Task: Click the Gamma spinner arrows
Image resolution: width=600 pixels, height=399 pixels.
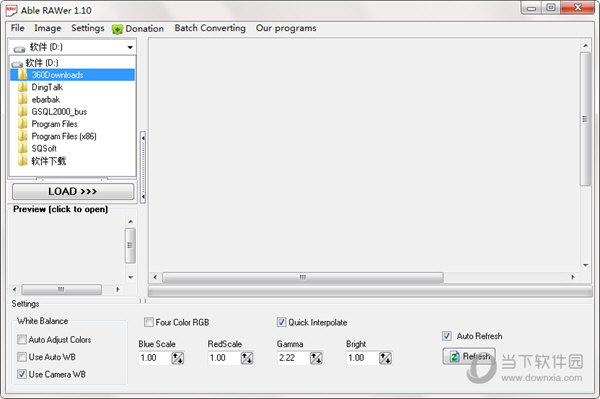Action: (316, 358)
